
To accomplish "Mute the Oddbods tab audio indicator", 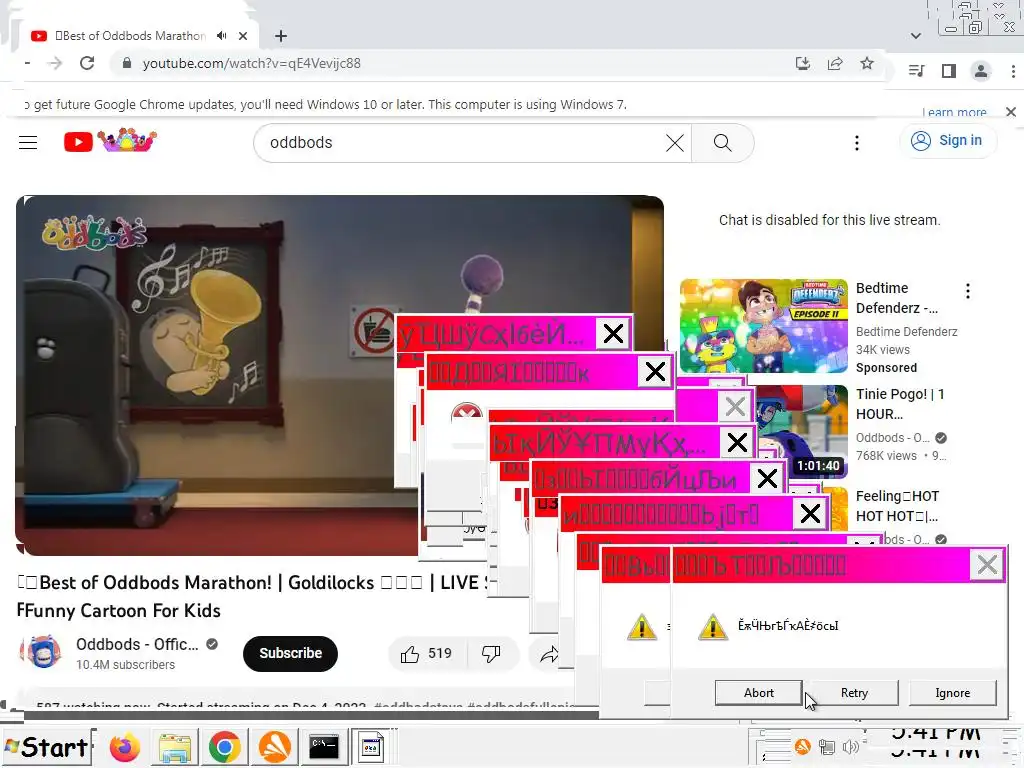I will (x=222, y=36).
